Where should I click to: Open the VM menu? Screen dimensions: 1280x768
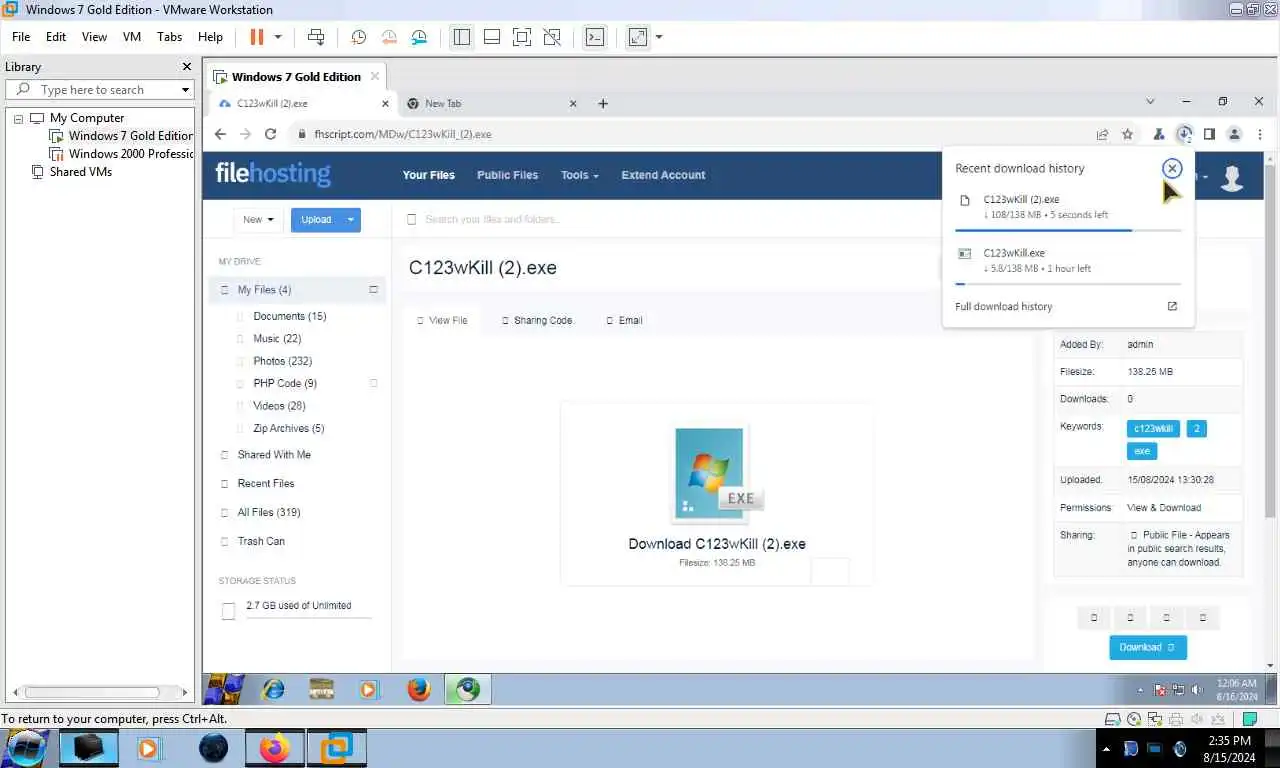click(132, 37)
